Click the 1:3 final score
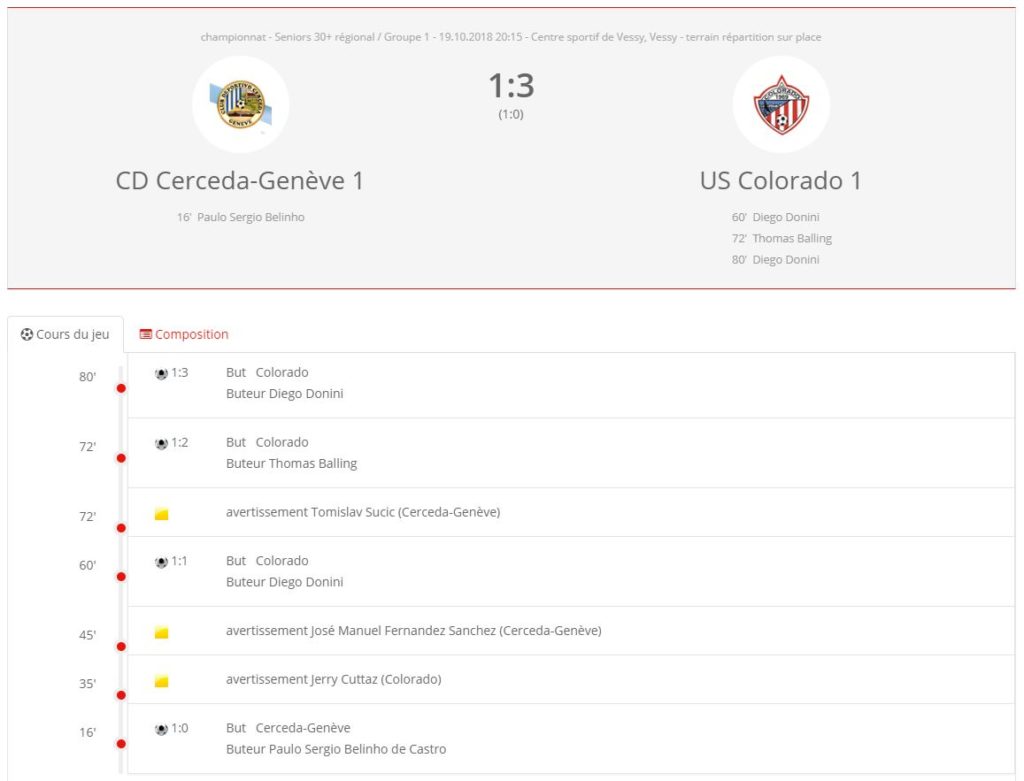The image size is (1024, 781). (x=511, y=86)
